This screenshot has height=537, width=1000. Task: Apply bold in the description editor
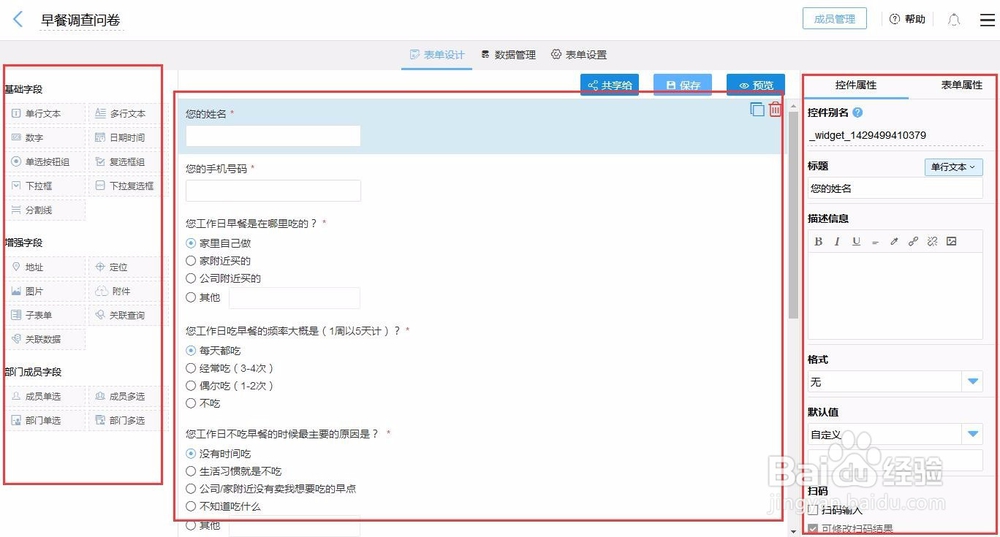[x=818, y=241]
